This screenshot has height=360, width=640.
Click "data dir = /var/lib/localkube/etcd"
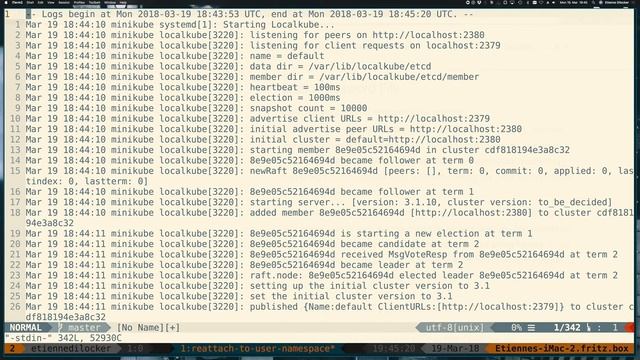[340, 67]
